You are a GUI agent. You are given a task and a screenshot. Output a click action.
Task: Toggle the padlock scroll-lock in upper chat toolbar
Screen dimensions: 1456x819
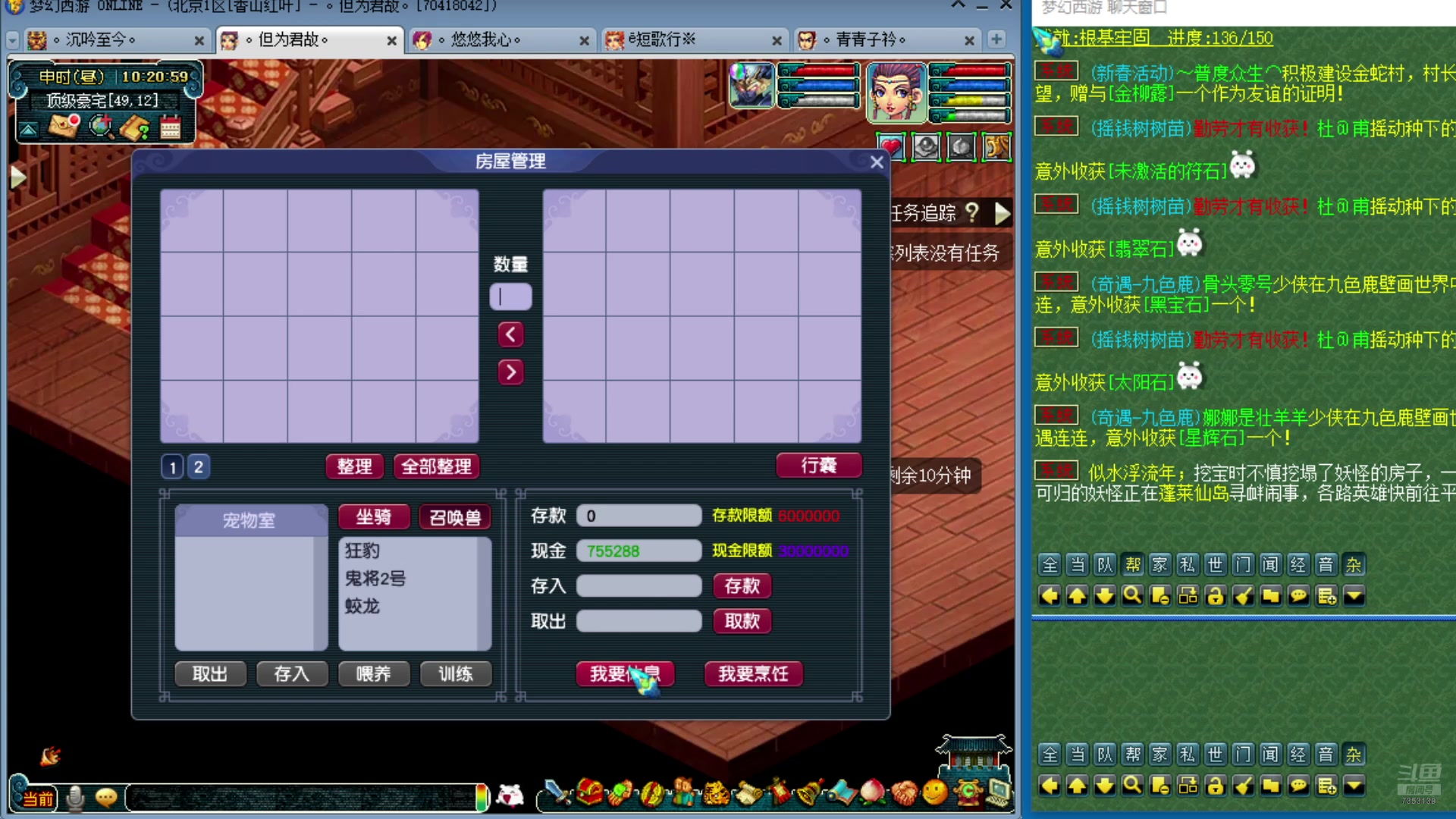coord(1216,596)
